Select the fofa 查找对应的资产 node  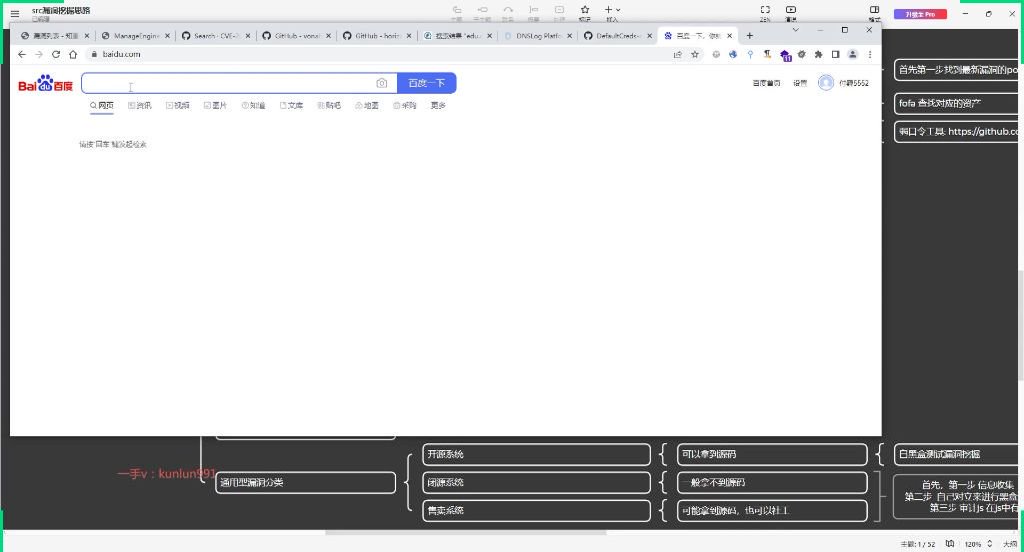[956, 103]
